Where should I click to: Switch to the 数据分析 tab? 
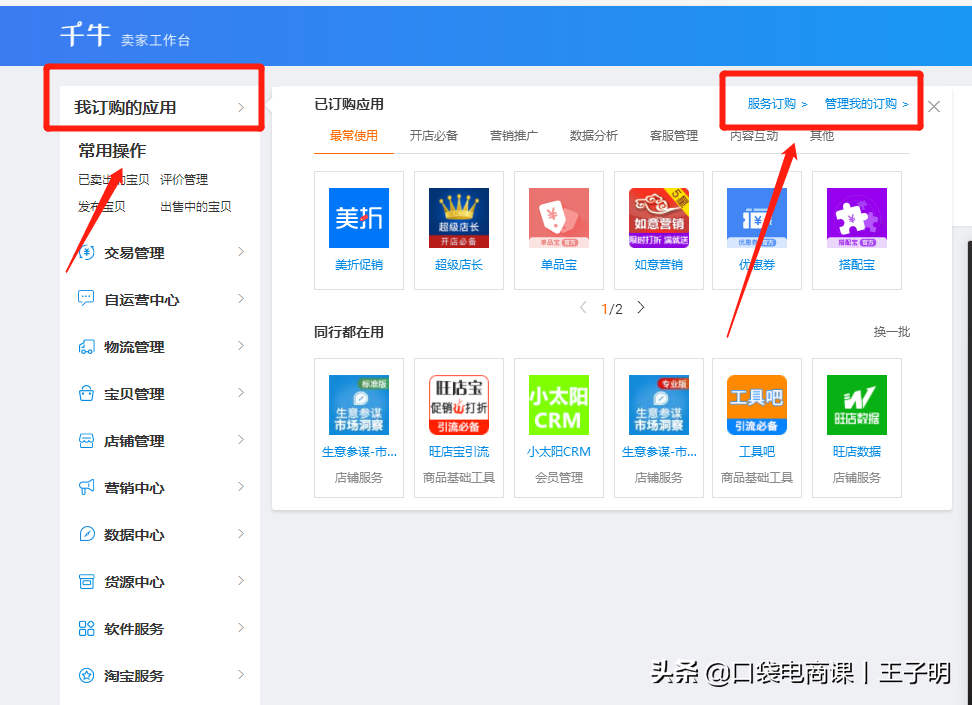[593, 136]
